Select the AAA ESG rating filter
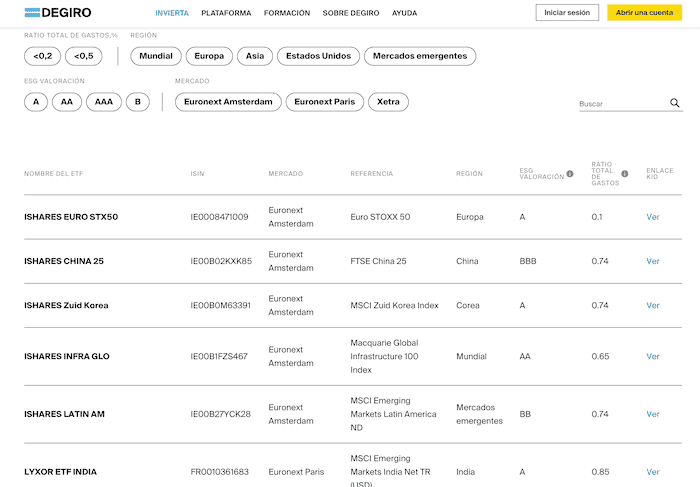This screenshot has height=487, width=700. (104, 102)
